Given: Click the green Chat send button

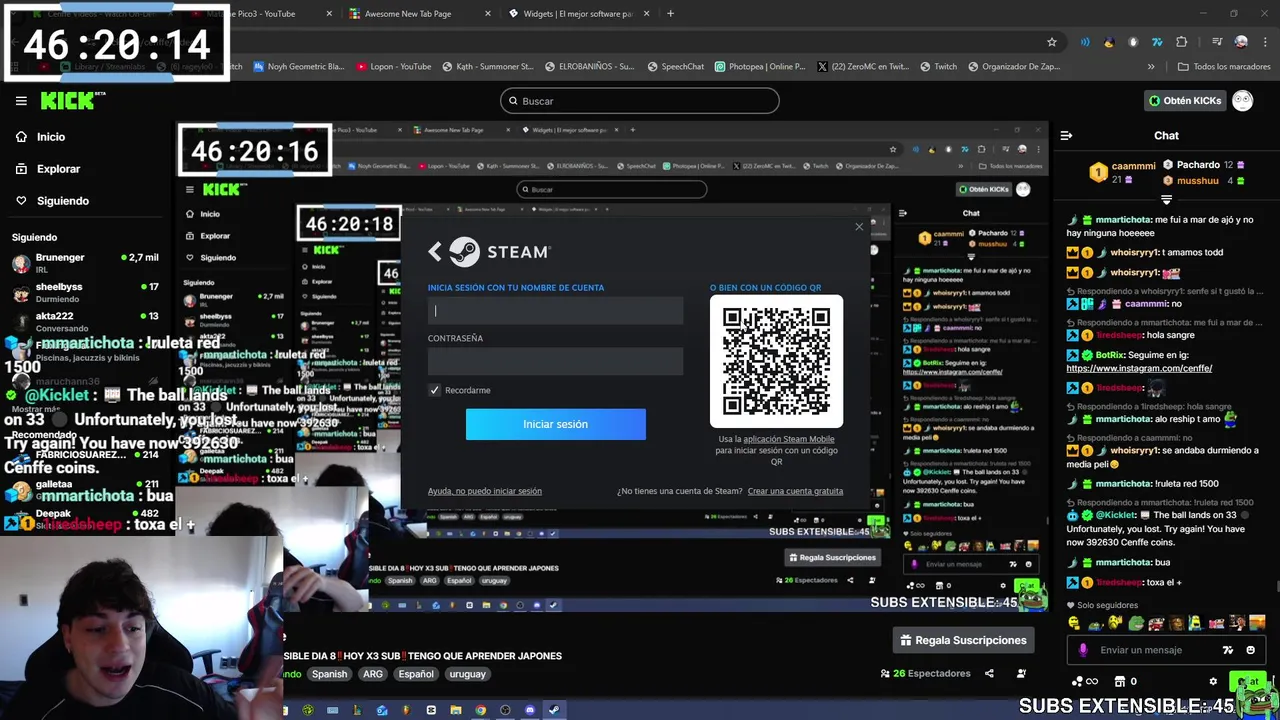Looking at the screenshot, I should click(1248, 681).
